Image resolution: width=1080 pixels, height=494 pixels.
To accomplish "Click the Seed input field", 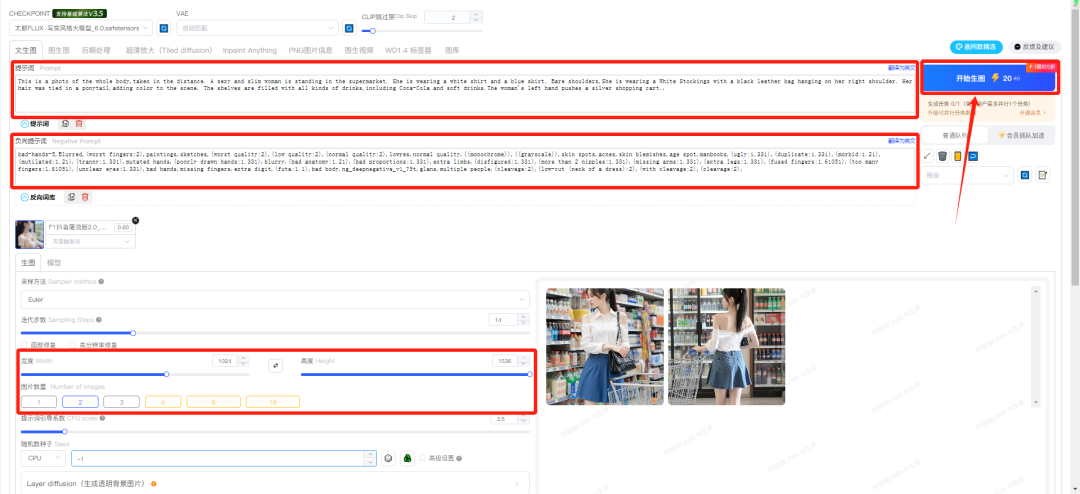I will pyautogui.click(x=223, y=458).
